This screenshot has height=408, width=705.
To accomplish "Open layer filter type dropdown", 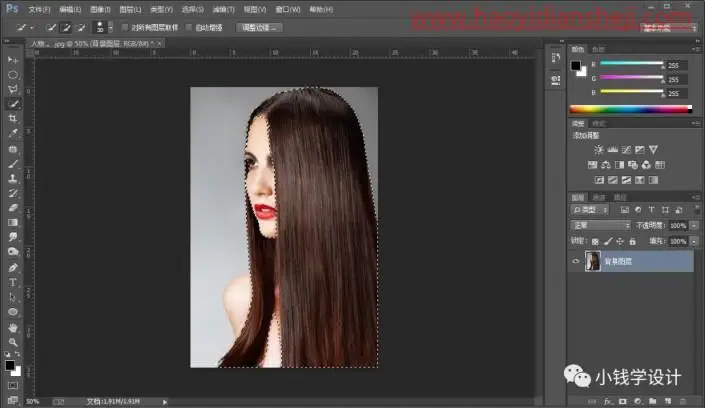I will [590, 210].
